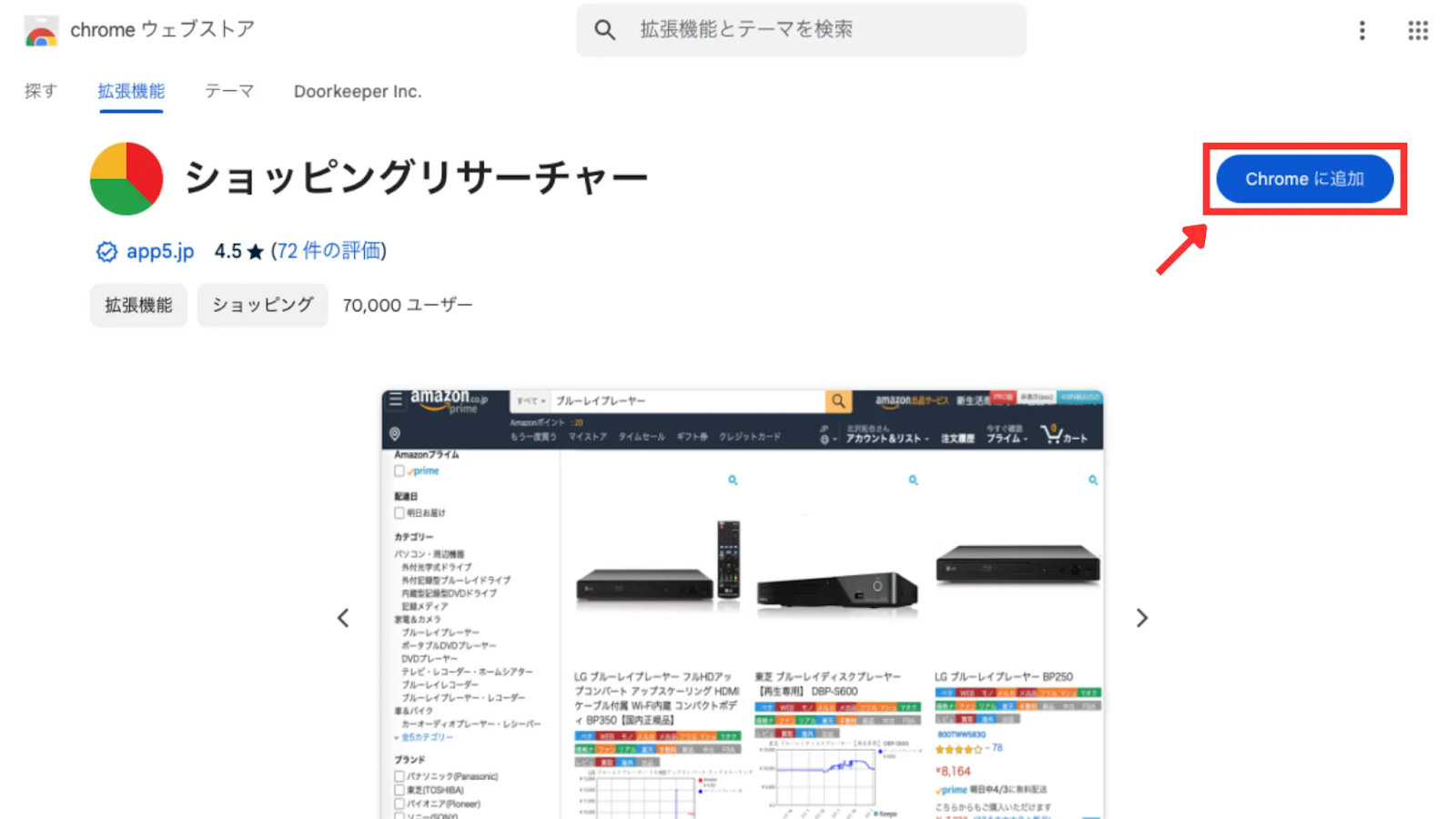Open the three-dot more options menu
The image size is (1456, 819).
[1361, 30]
